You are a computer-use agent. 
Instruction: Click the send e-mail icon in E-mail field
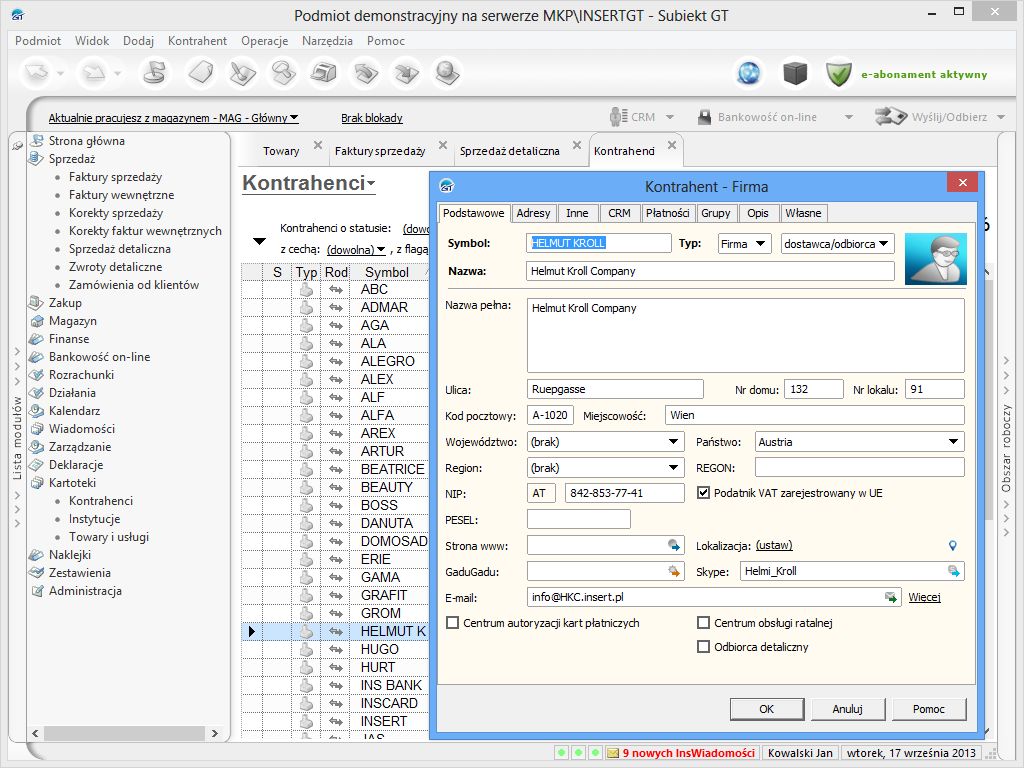[x=890, y=597]
